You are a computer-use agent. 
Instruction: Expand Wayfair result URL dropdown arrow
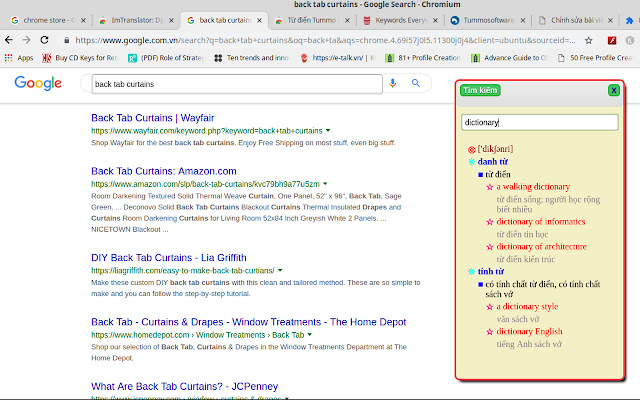[328, 131]
